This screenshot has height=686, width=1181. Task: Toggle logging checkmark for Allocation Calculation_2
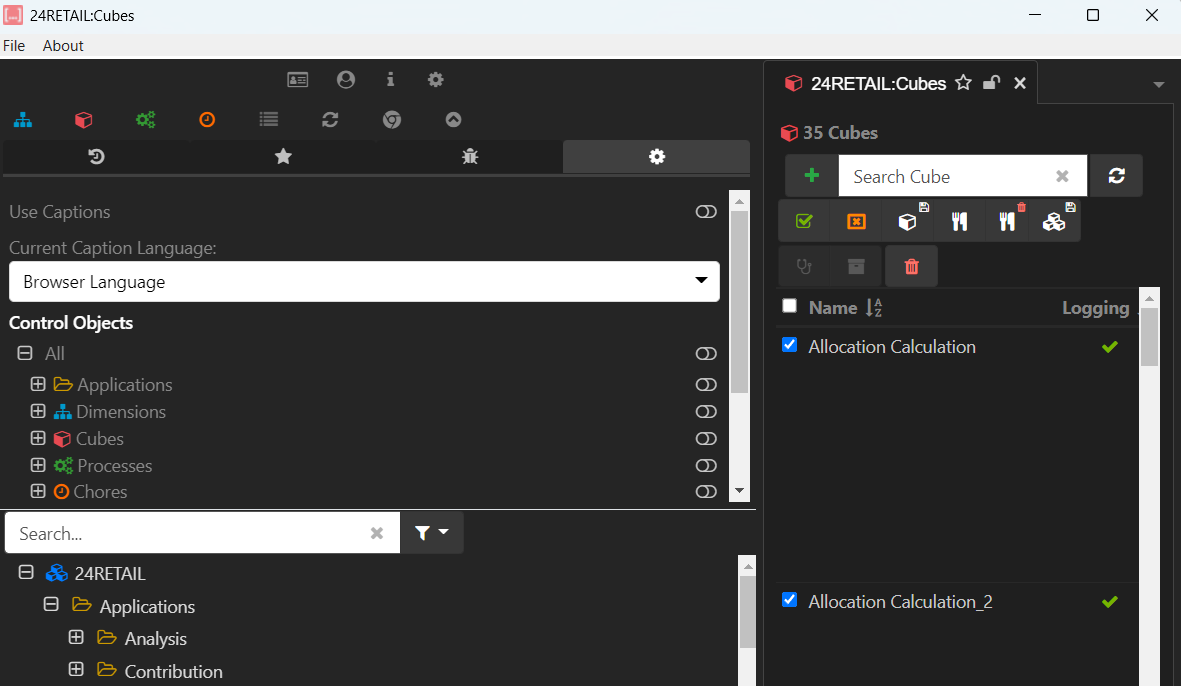tap(1109, 602)
